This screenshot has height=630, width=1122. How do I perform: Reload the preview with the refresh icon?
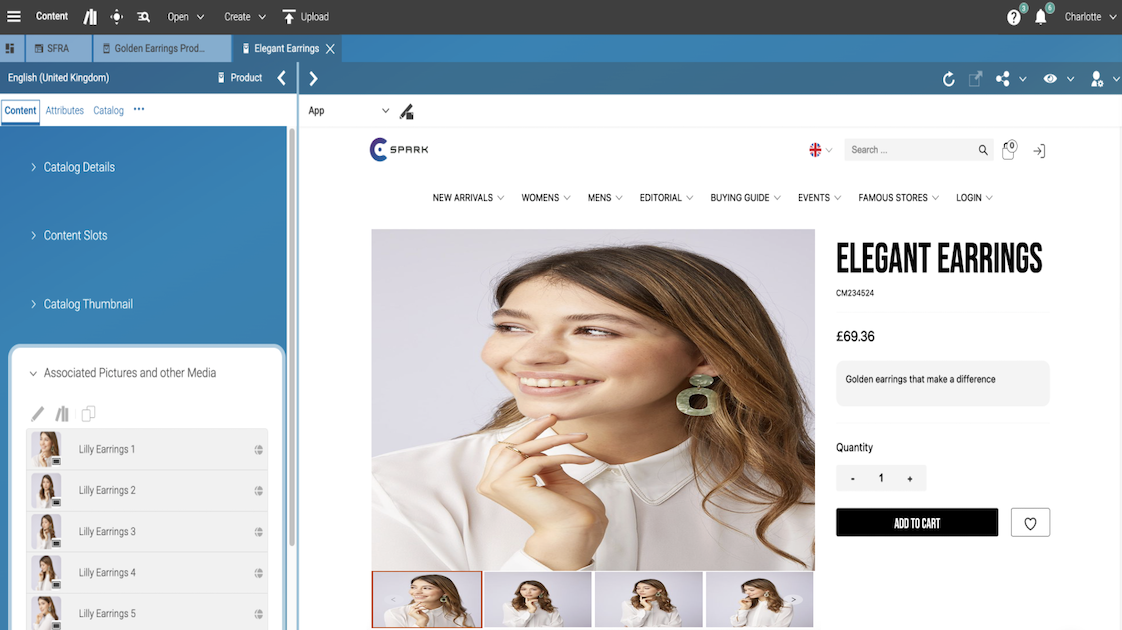click(948, 79)
